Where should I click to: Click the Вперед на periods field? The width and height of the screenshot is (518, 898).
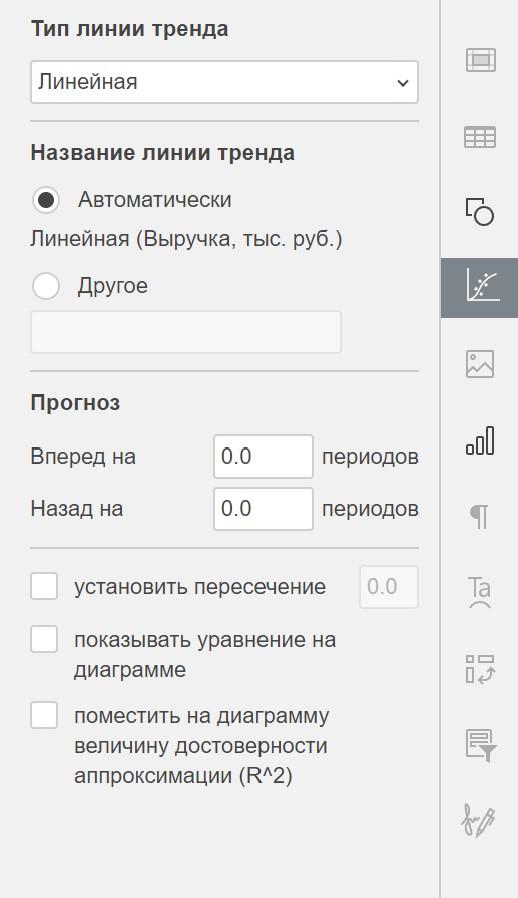(264, 456)
